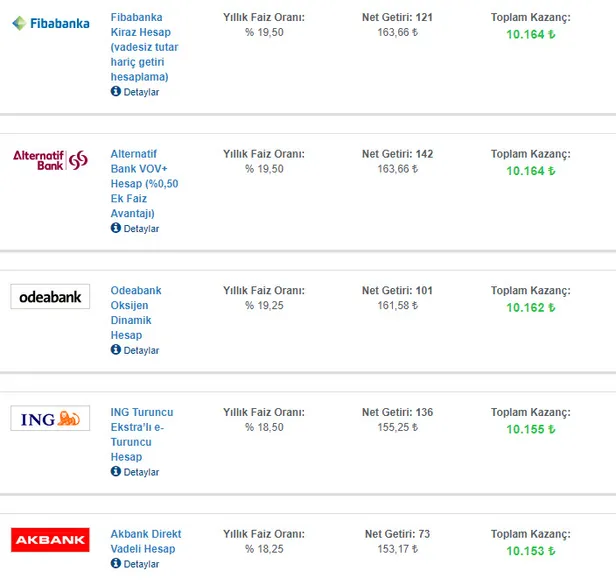Click the ING lion logo
The height and width of the screenshot is (585, 616).
50,418
